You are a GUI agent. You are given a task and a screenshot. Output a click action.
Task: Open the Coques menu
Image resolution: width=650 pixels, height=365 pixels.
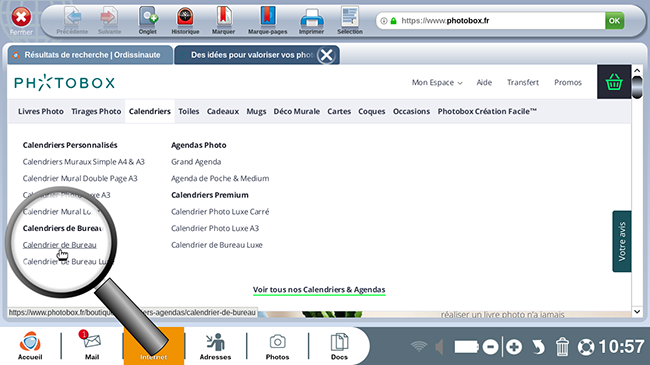[371, 111]
